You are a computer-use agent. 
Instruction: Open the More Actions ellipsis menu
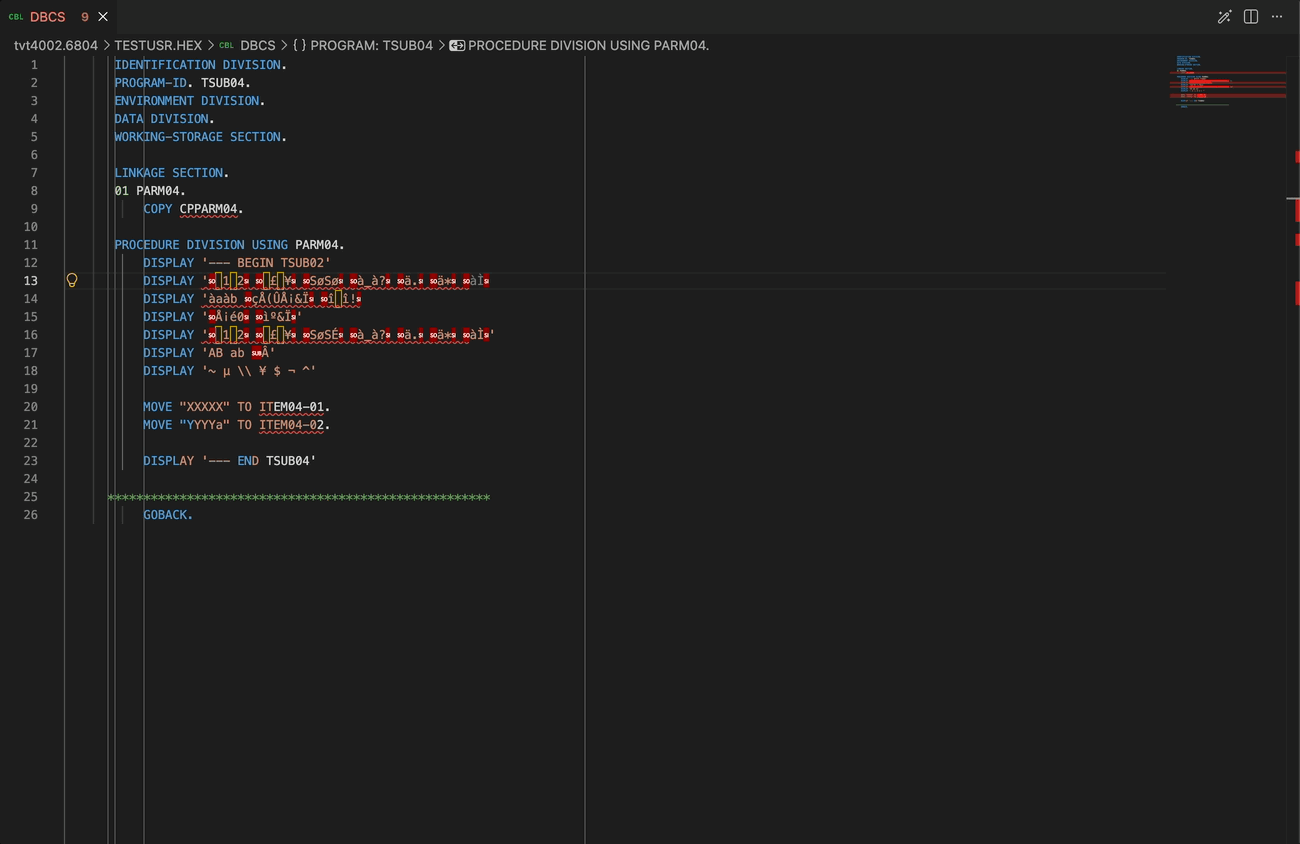(x=1277, y=17)
